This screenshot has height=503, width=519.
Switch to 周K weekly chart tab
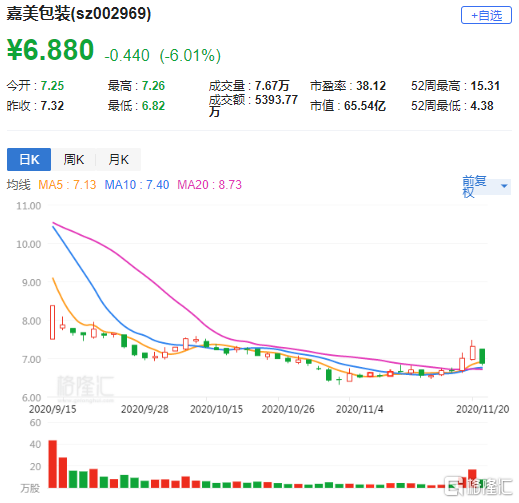pos(74,159)
